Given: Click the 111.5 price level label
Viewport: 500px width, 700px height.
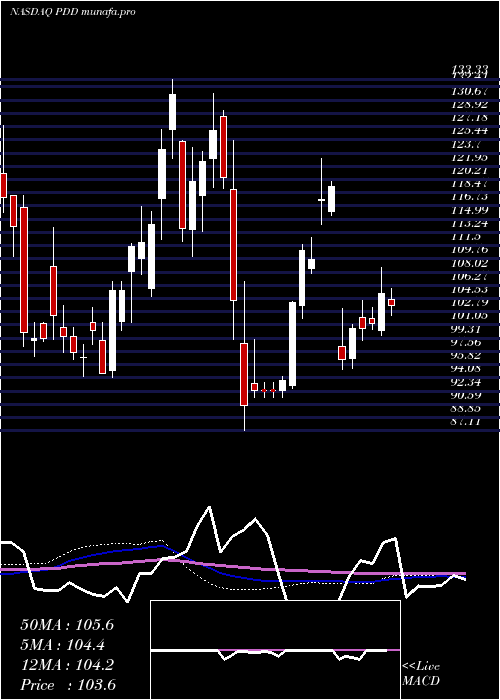Looking at the screenshot, I should pyautogui.click(x=467, y=236).
